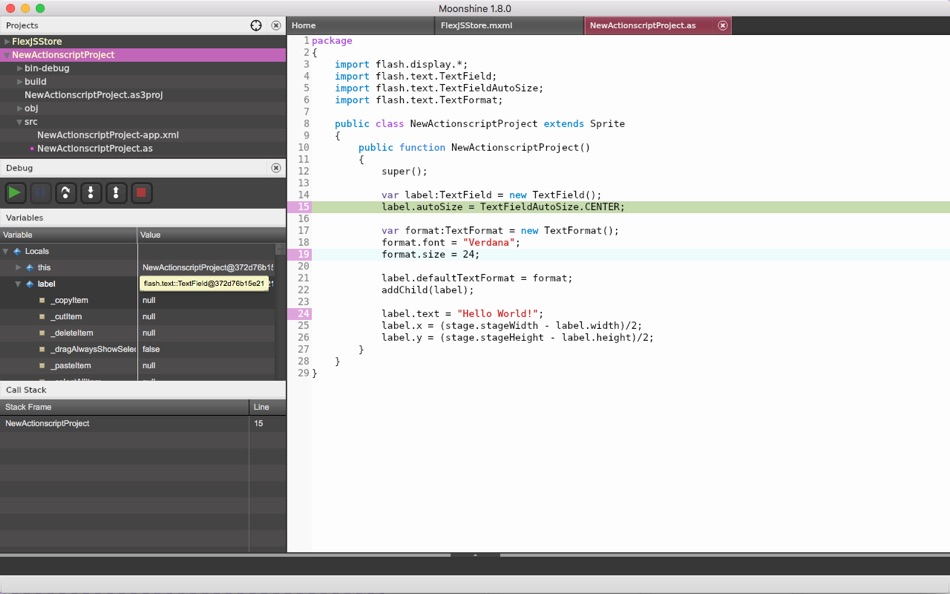Stop debugging with the red square button
The height and width of the screenshot is (594, 950).
(141, 193)
